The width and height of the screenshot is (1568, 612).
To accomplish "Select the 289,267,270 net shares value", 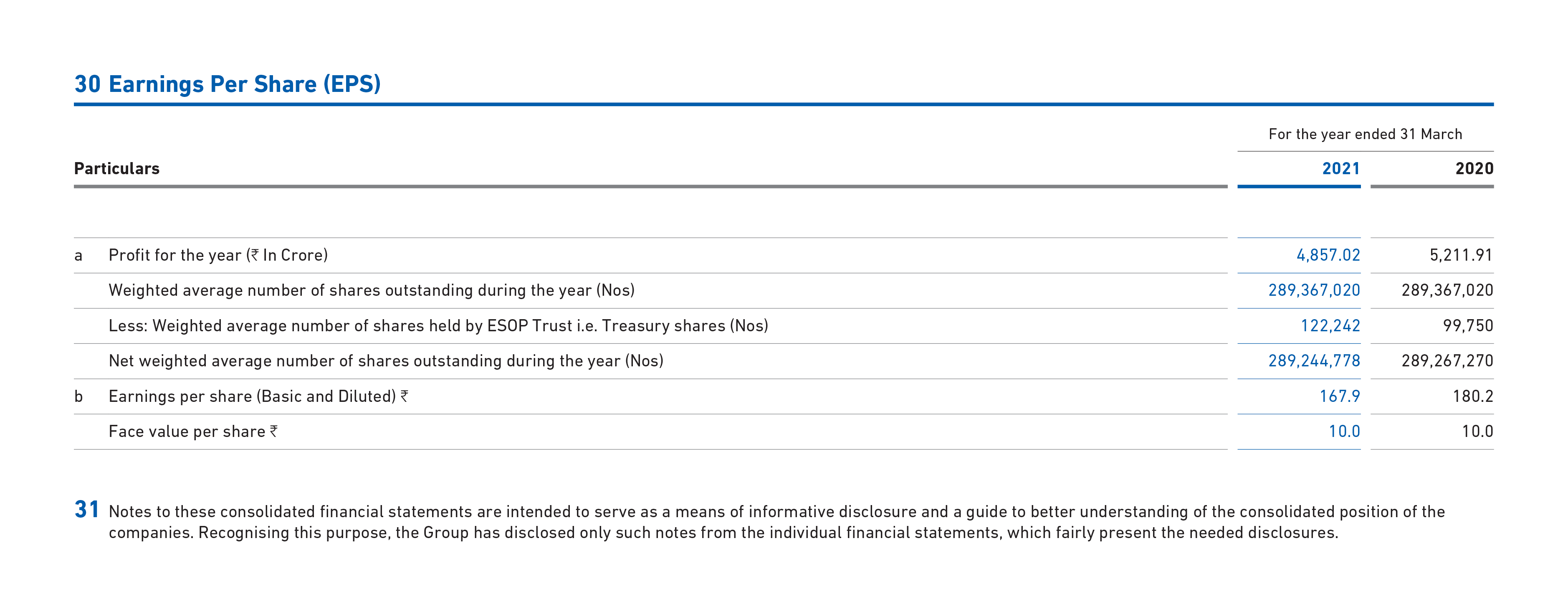I will [1447, 361].
